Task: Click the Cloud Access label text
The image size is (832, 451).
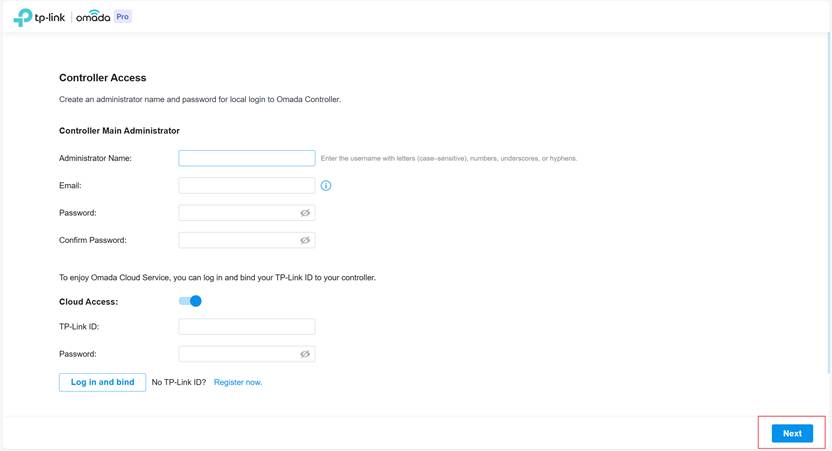Action: (89, 301)
